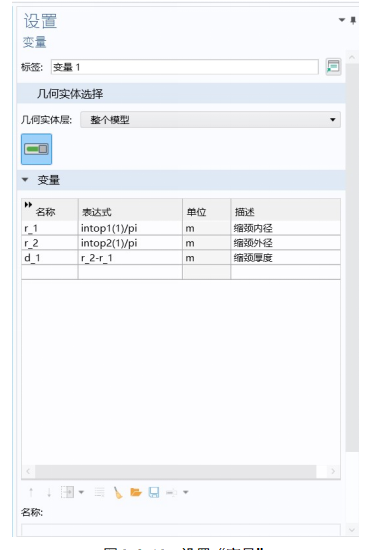Open the settings panel menu arrow

[x=342, y=20]
